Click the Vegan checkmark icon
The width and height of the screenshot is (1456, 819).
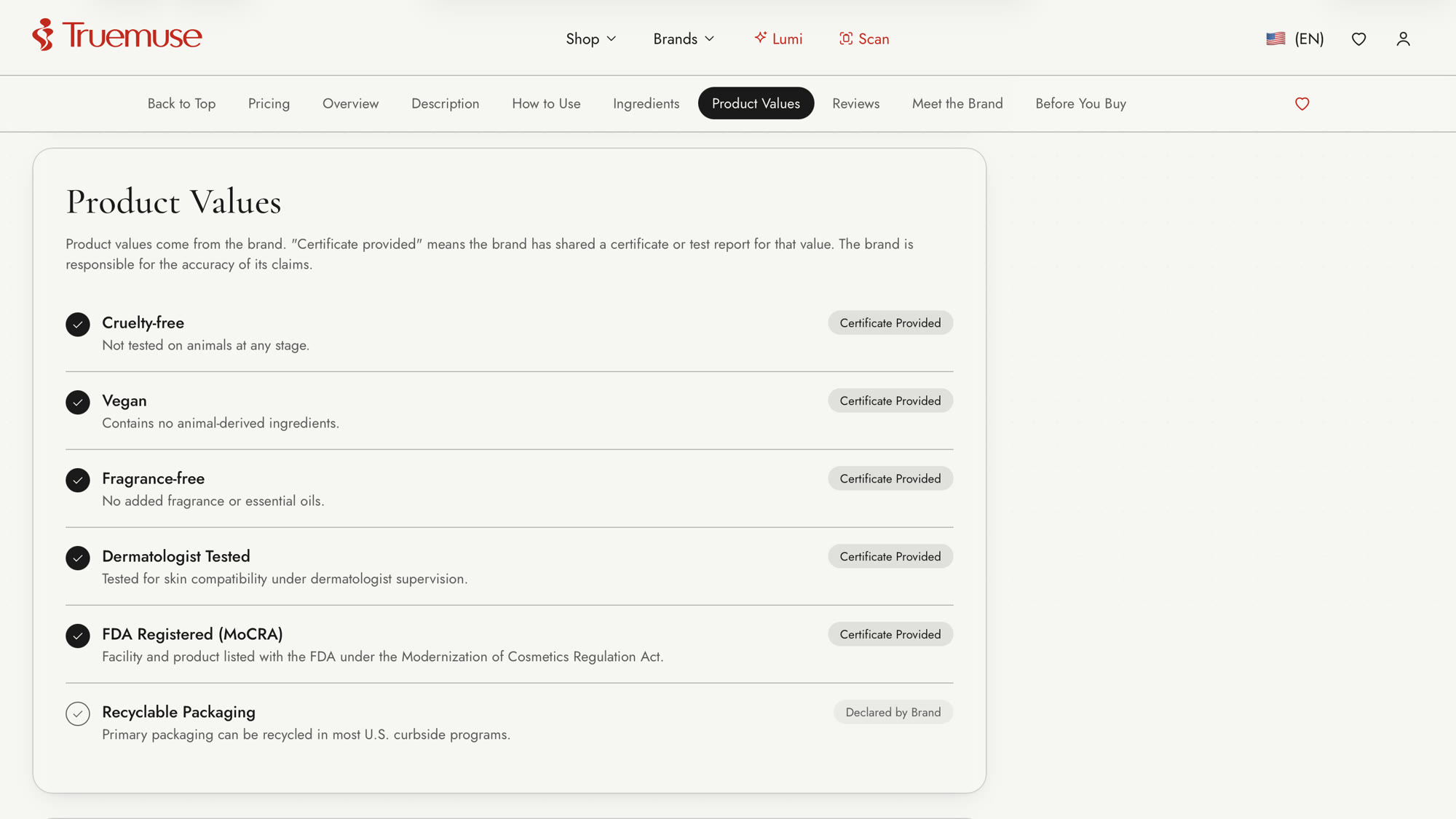click(78, 402)
